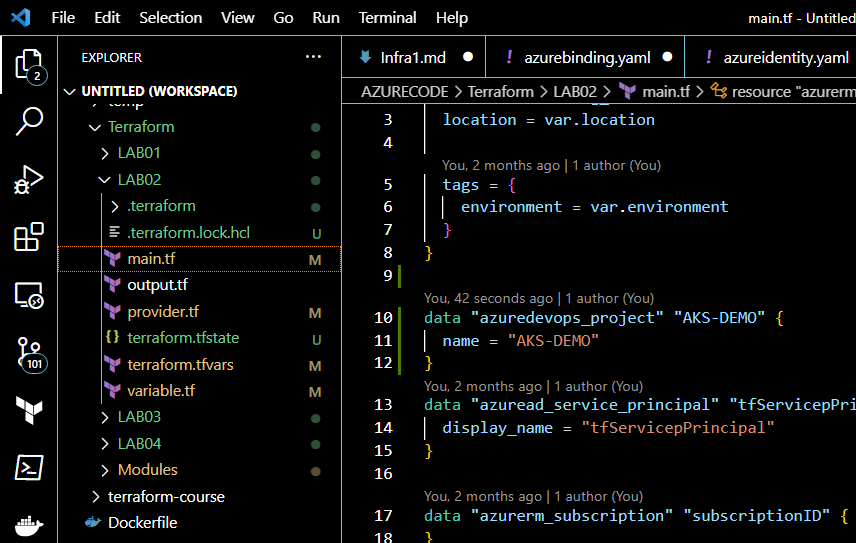Viewport: 856px width, 543px height.
Task: Open the Selection menu
Action: pyautogui.click(x=170, y=17)
